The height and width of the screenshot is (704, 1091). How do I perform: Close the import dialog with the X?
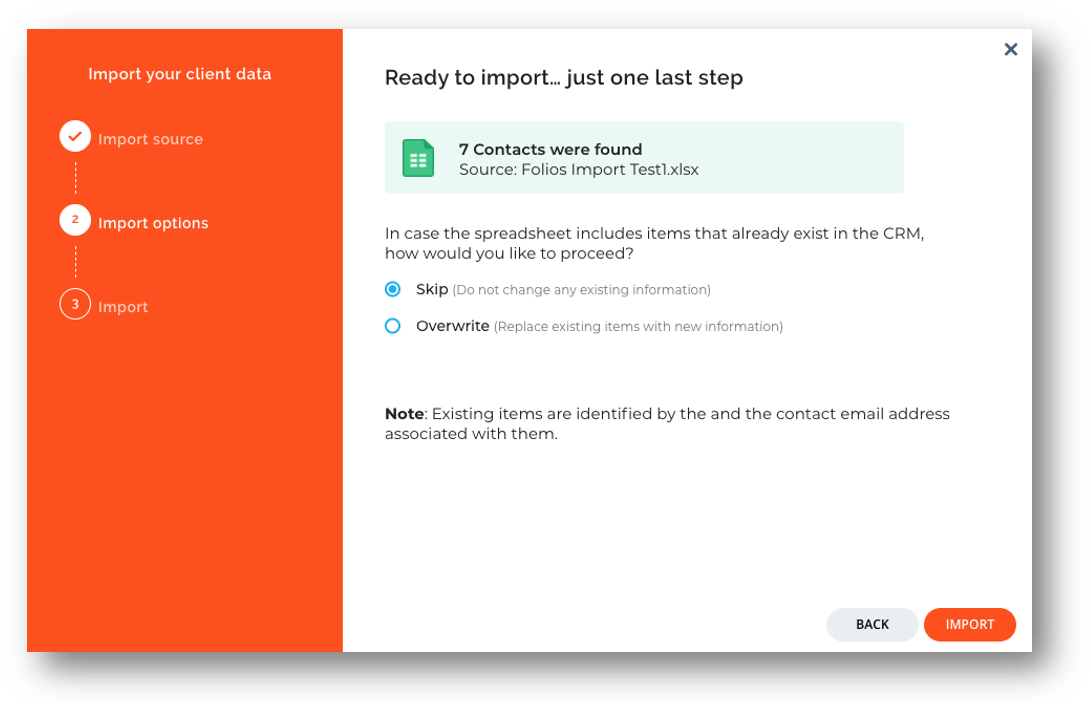point(1010,49)
